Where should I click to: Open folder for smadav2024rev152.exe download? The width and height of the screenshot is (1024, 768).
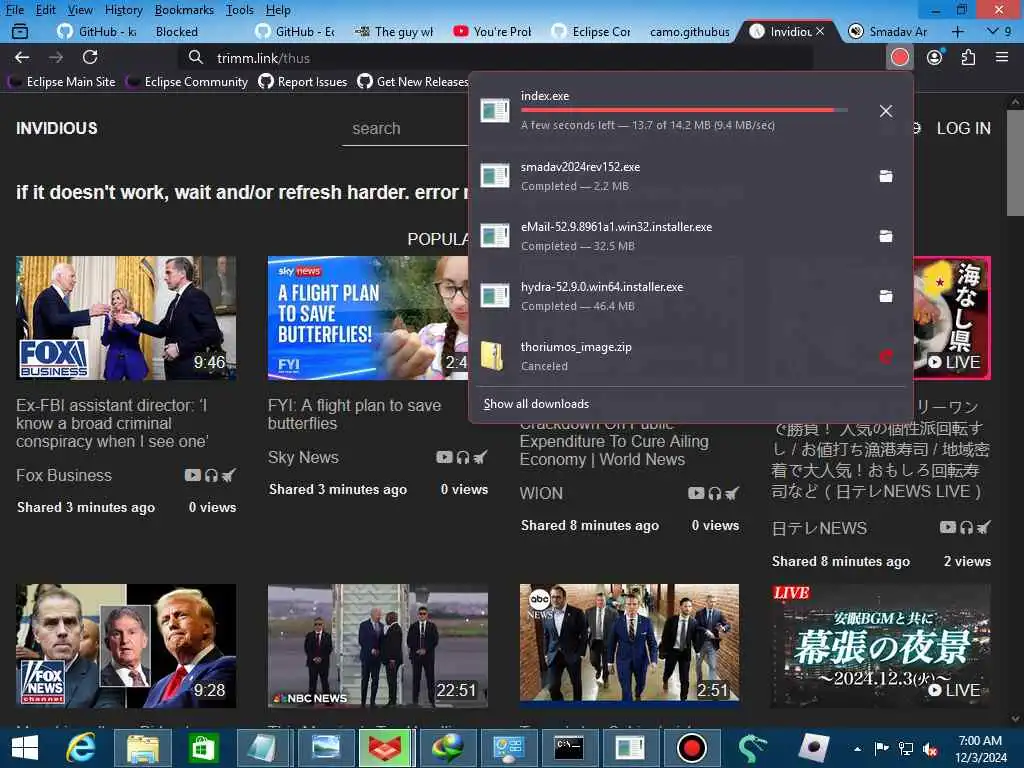(x=886, y=176)
